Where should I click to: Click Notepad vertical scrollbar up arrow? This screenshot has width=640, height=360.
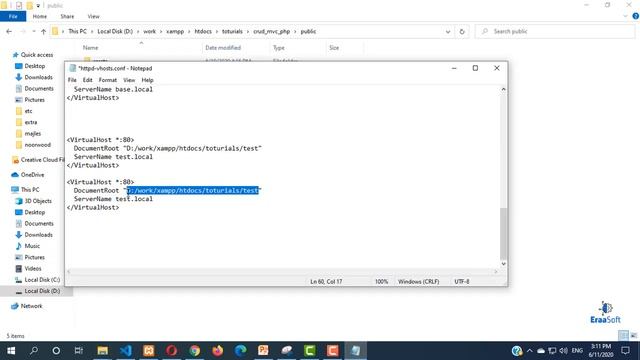(x=503, y=89)
